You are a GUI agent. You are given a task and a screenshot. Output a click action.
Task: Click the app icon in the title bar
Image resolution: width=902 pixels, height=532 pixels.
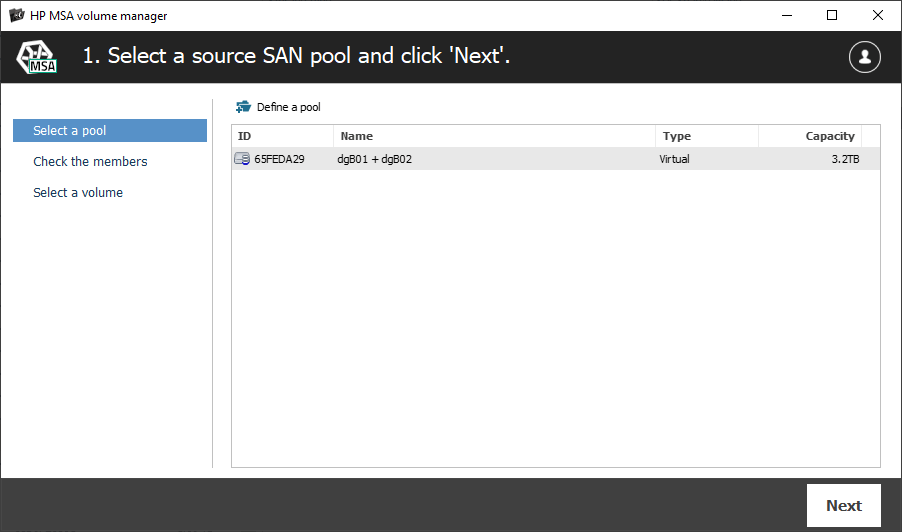click(16, 16)
